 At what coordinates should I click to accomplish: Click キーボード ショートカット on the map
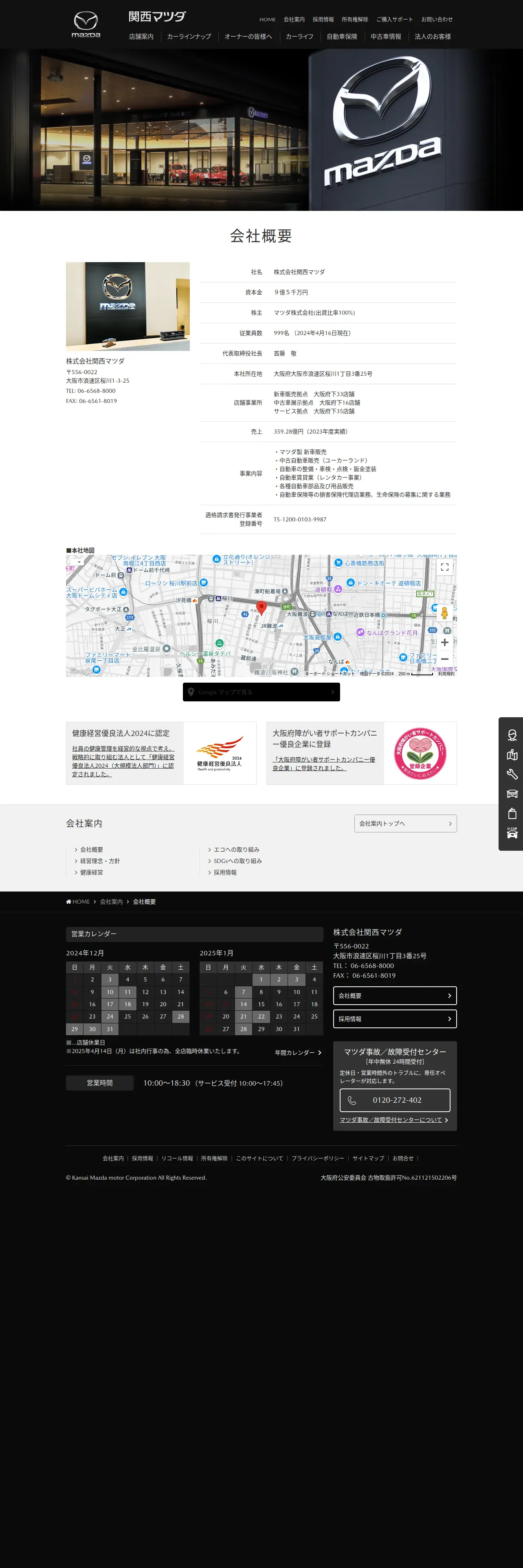pos(330,673)
